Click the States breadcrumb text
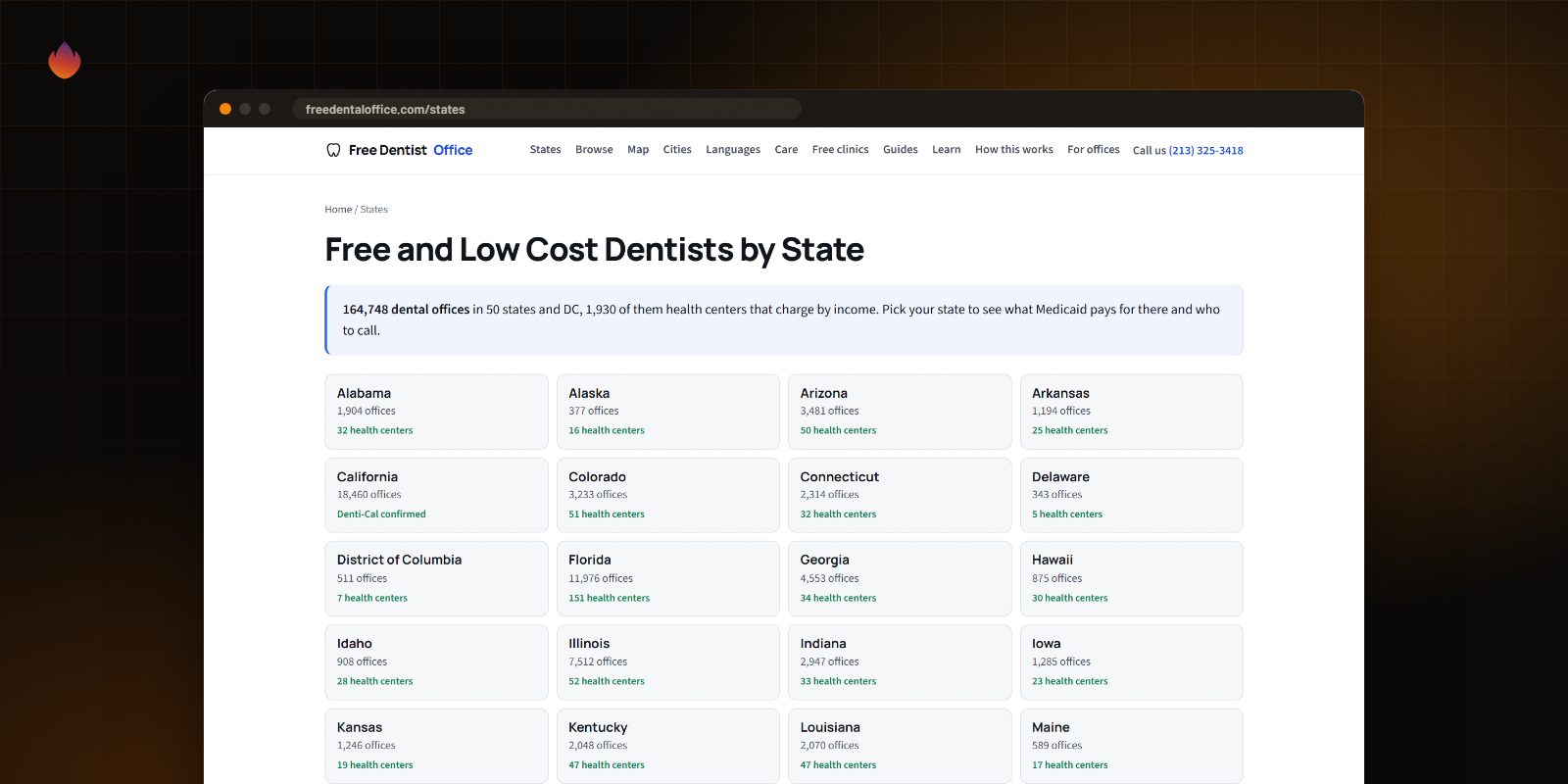The image size is (1568, 784). point(373,210)
